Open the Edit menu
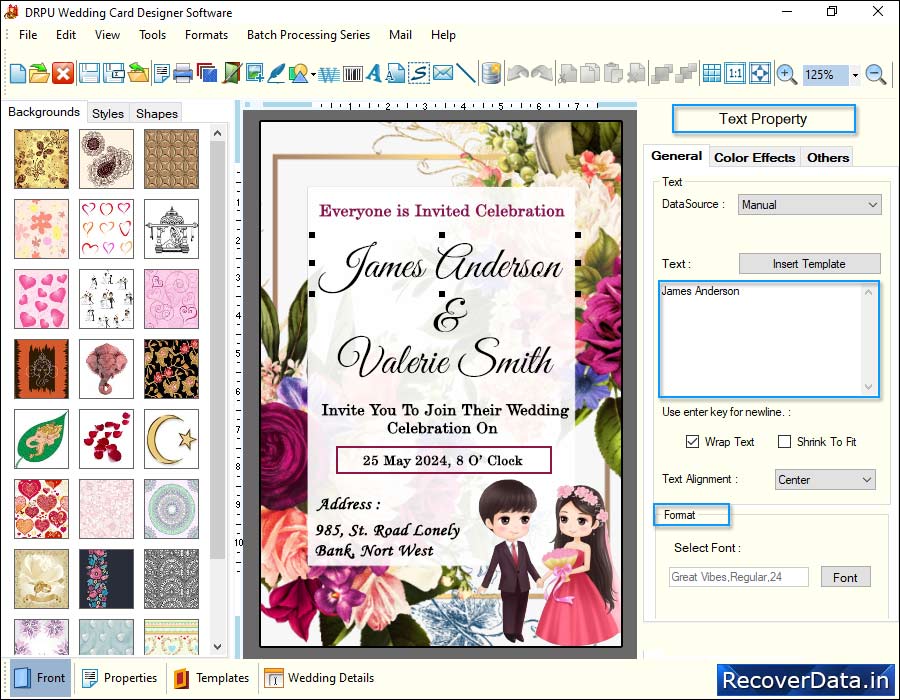The height and width of the screenshot is (700, 900). coord(66,35)
